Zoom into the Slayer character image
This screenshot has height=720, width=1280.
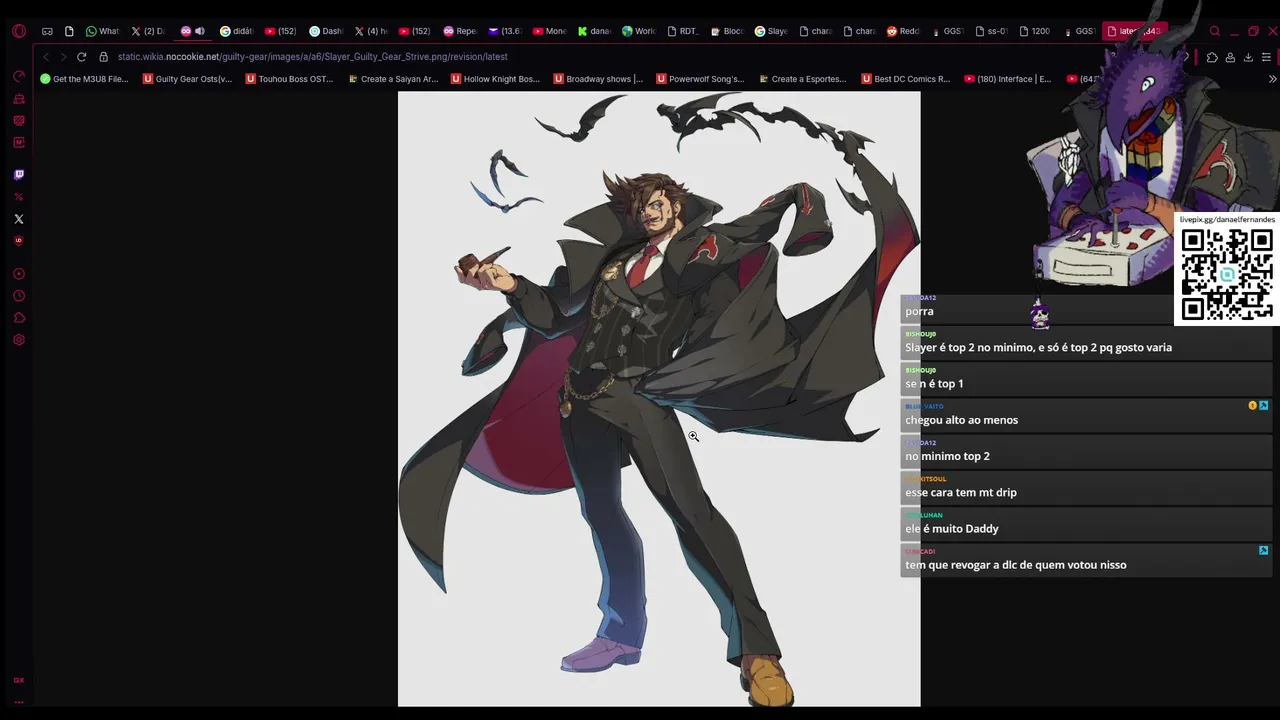(659, 399)
